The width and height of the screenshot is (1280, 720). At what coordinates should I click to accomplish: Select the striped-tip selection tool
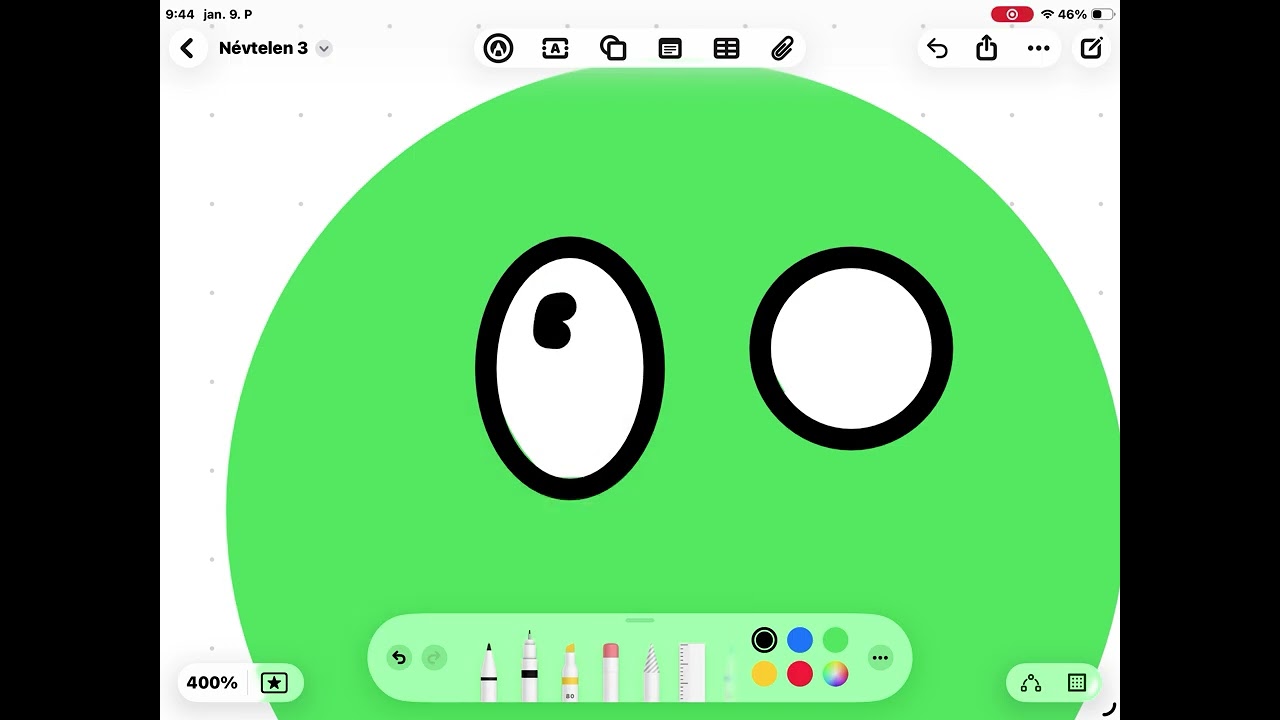click(652, 672)
